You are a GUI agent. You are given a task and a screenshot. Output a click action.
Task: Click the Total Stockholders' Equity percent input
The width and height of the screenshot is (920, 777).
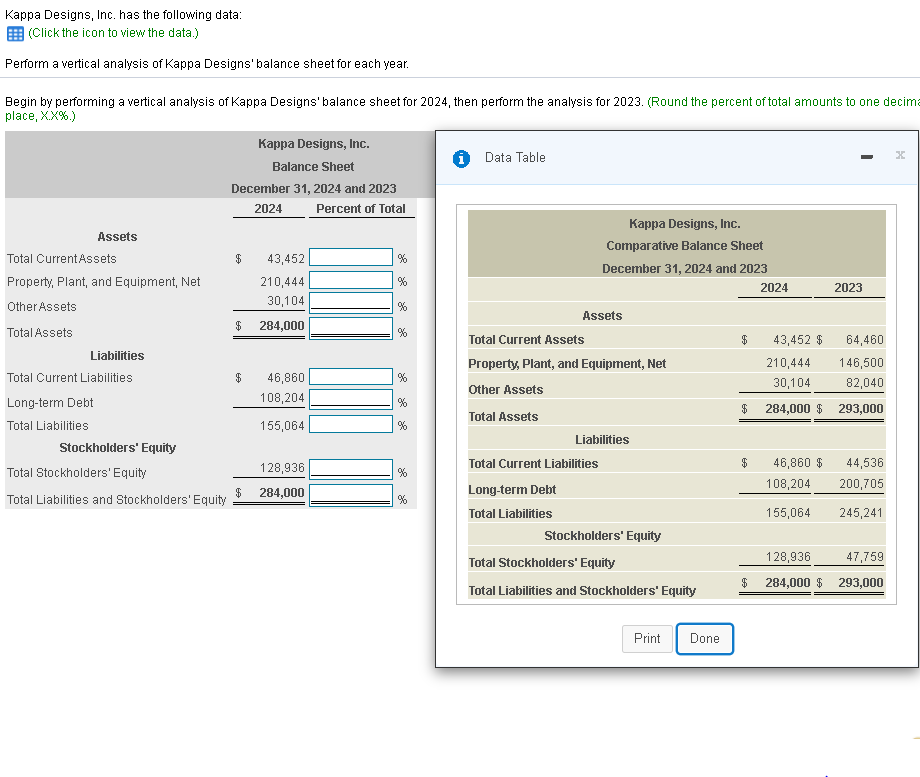tap(351, 468)
